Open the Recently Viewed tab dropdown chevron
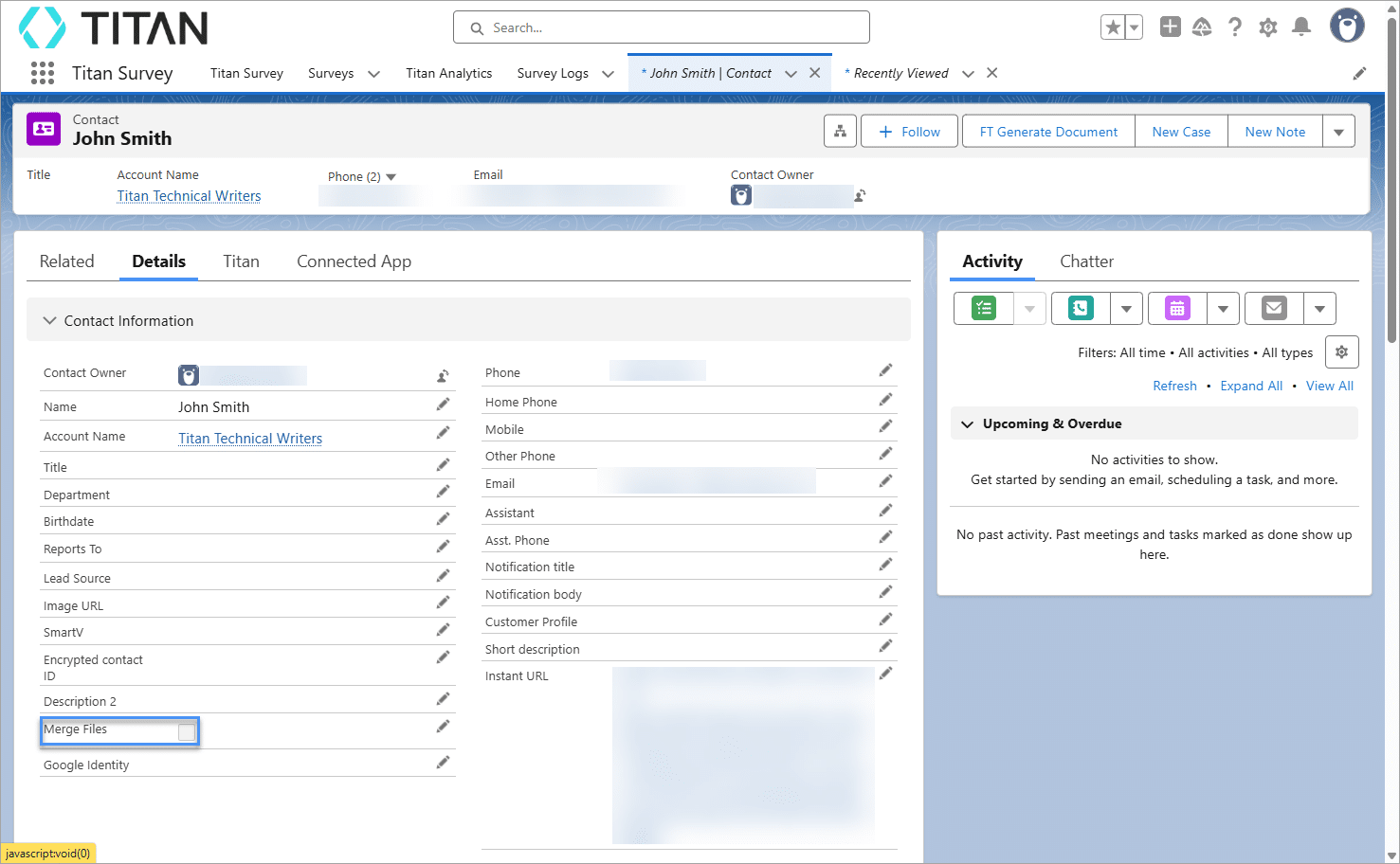 pos(968,74)
